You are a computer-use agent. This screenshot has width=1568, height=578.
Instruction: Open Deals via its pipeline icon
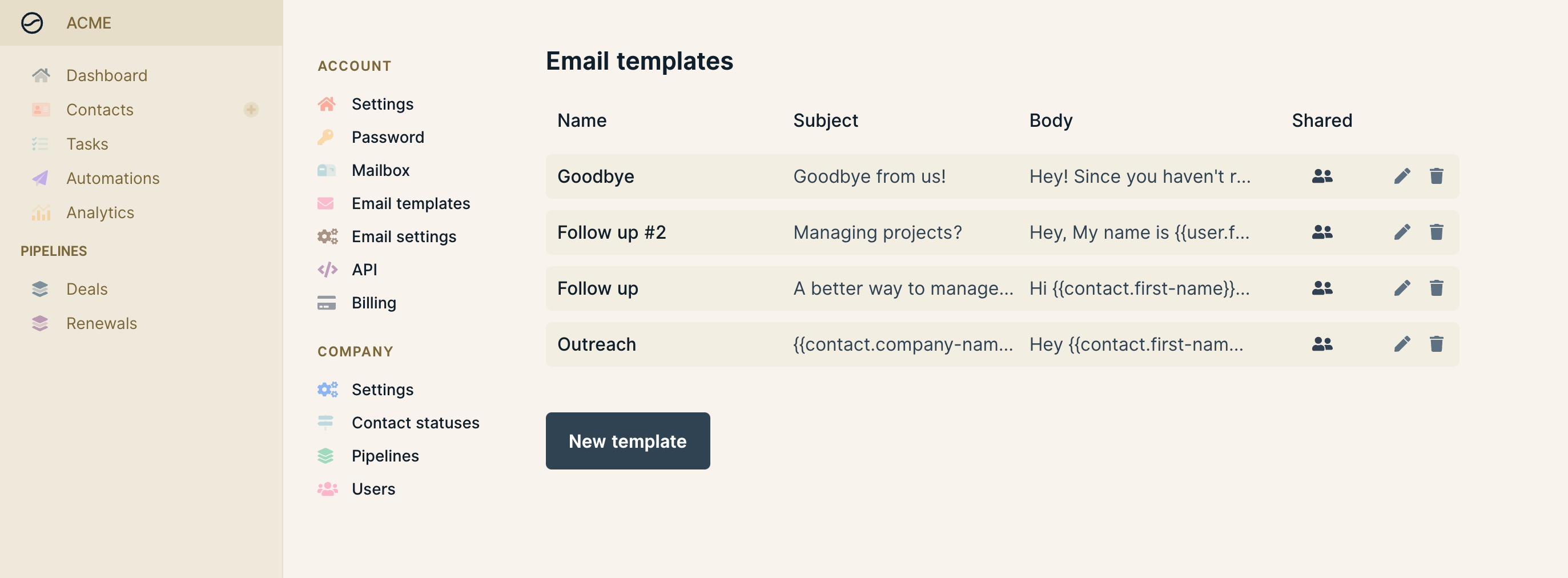40,288
